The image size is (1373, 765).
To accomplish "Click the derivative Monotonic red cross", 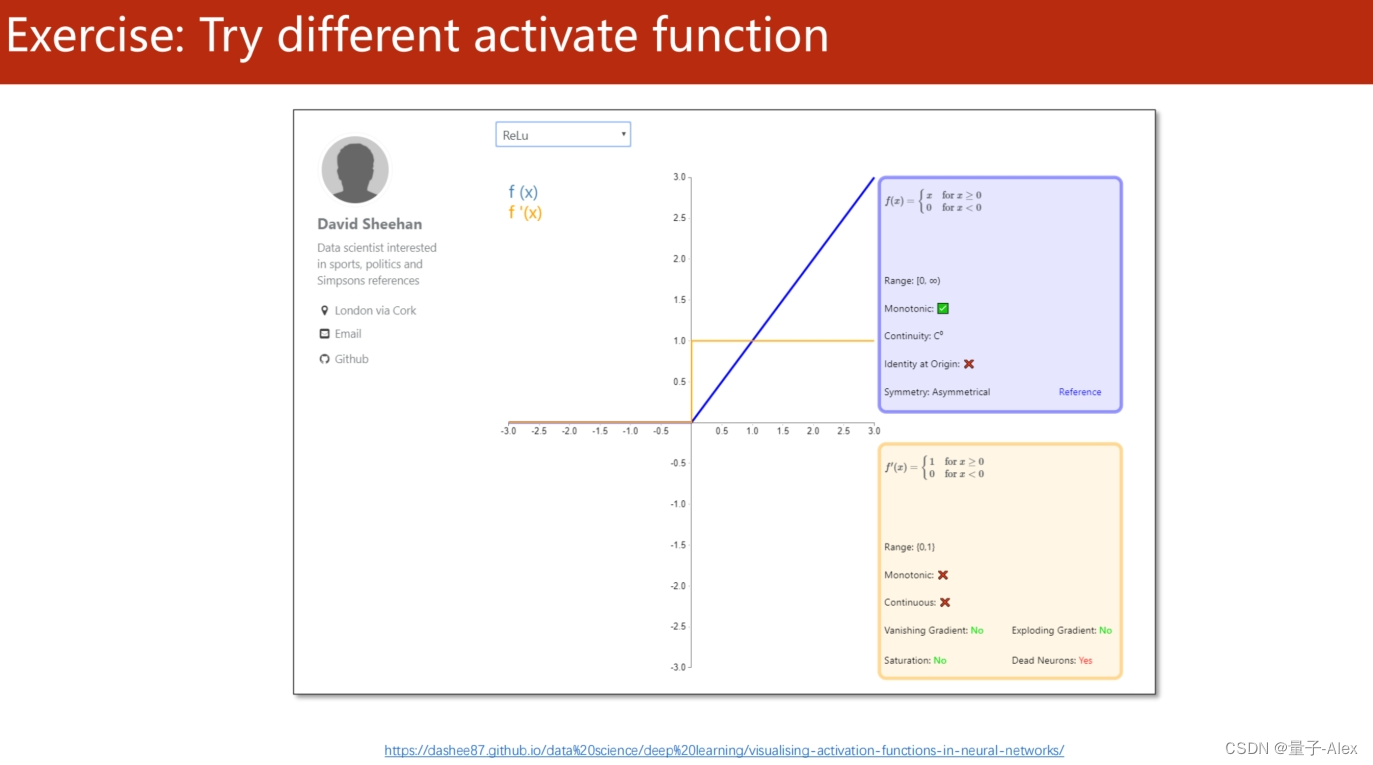I will click(943, 575).
